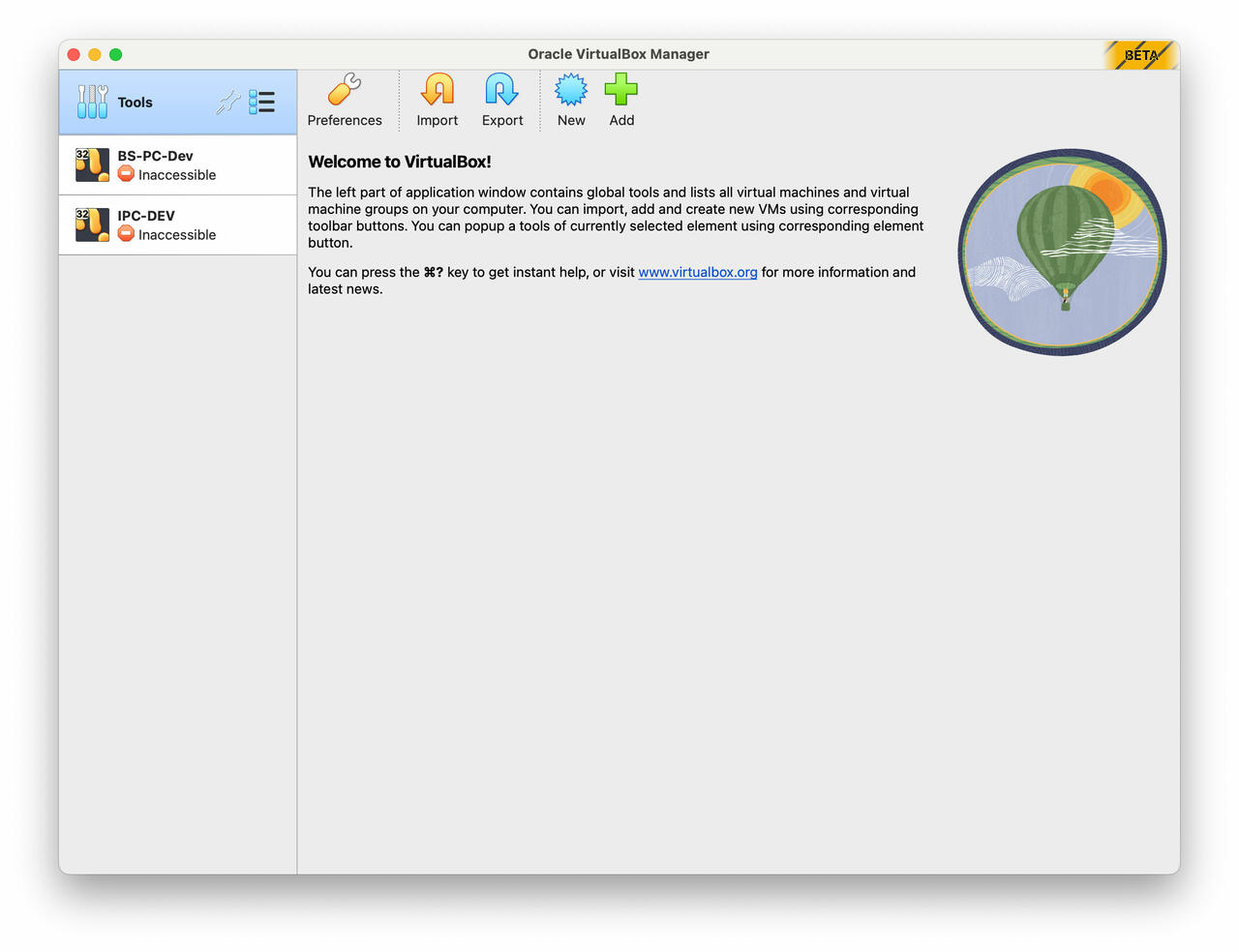Click the Oracle VirtualBox Manager title
Screen dimensions: 1239x952
(x=619, y=54)
